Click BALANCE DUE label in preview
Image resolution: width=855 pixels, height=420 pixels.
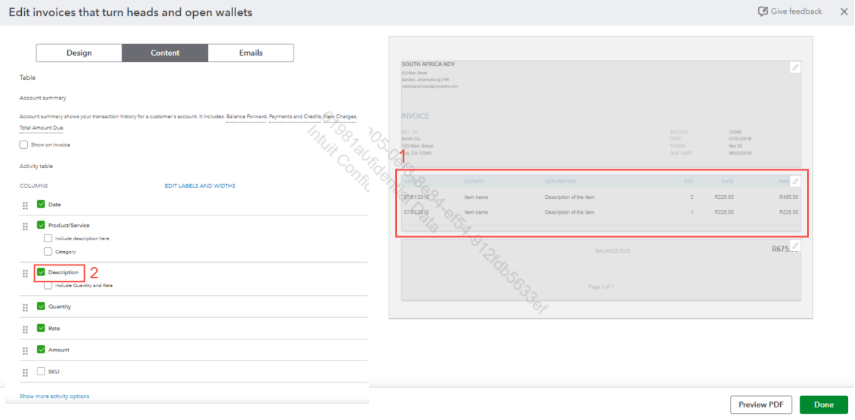pos(613,251)
